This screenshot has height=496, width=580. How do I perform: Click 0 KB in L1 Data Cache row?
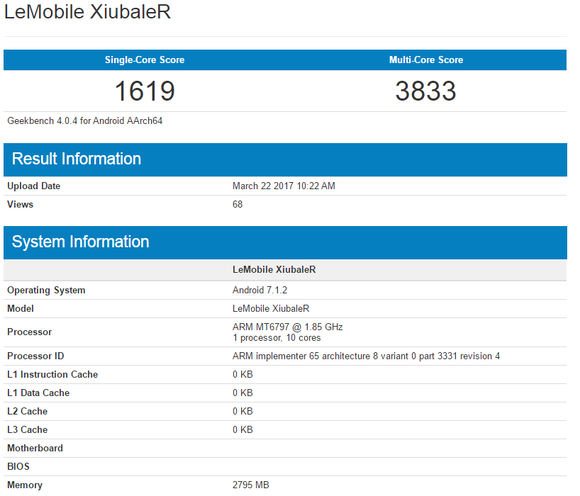(243, 393)
